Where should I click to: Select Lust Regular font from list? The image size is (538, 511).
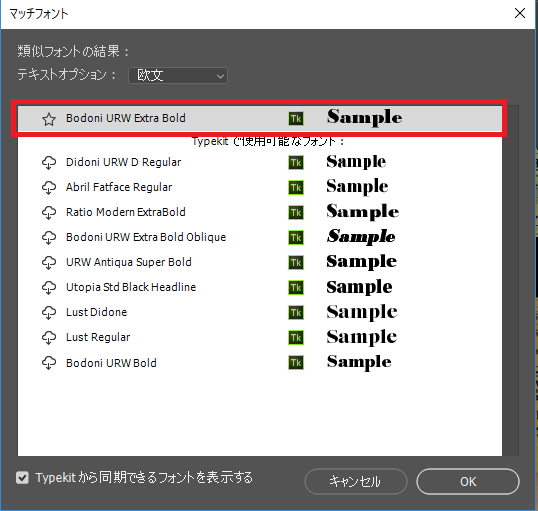(x=260, y=337)
